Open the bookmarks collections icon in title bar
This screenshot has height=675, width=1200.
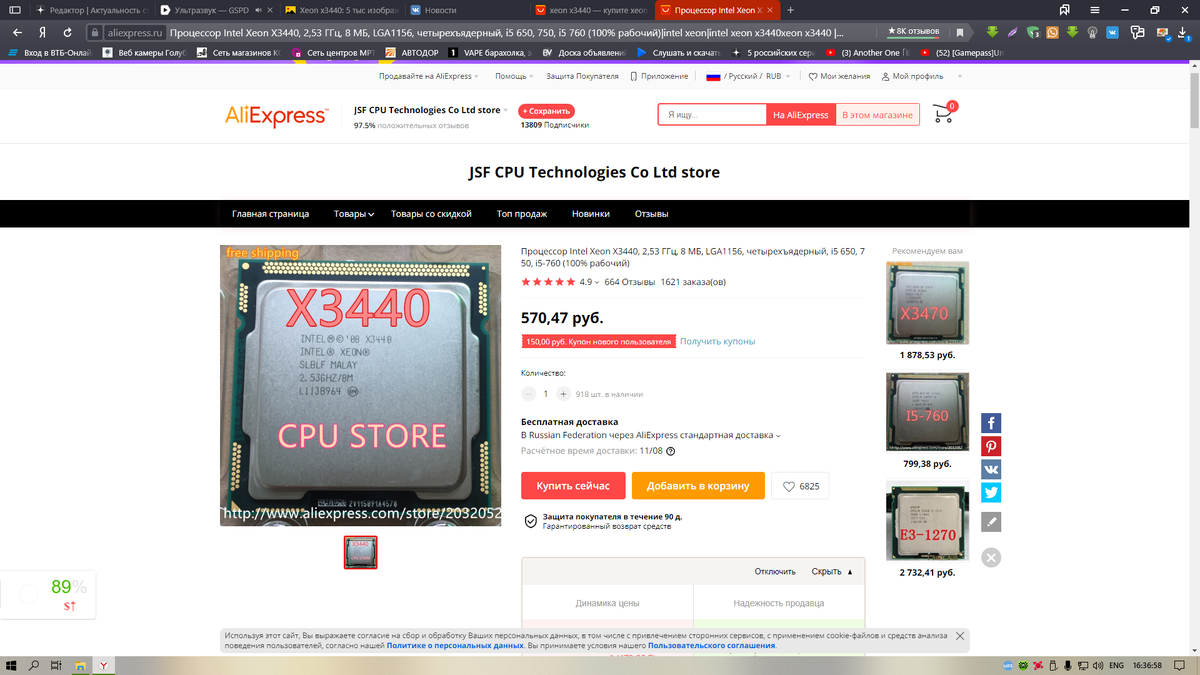pos(1064,10)
